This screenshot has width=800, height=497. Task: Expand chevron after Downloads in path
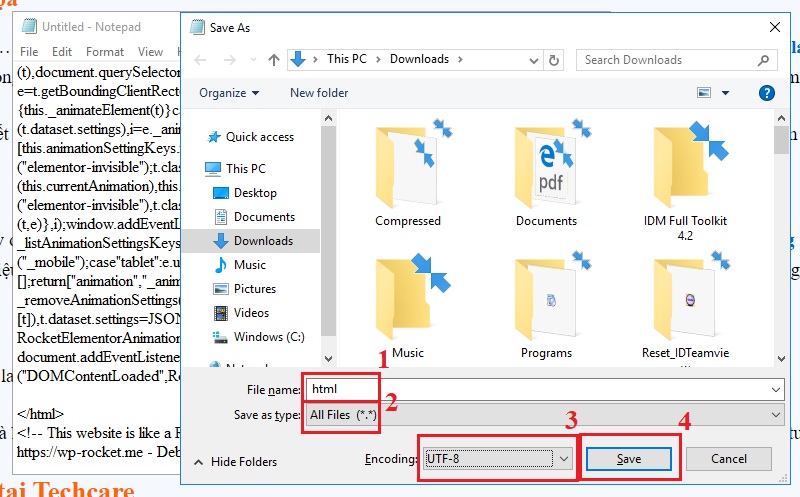pyautogui.click(x=460, y=60)
